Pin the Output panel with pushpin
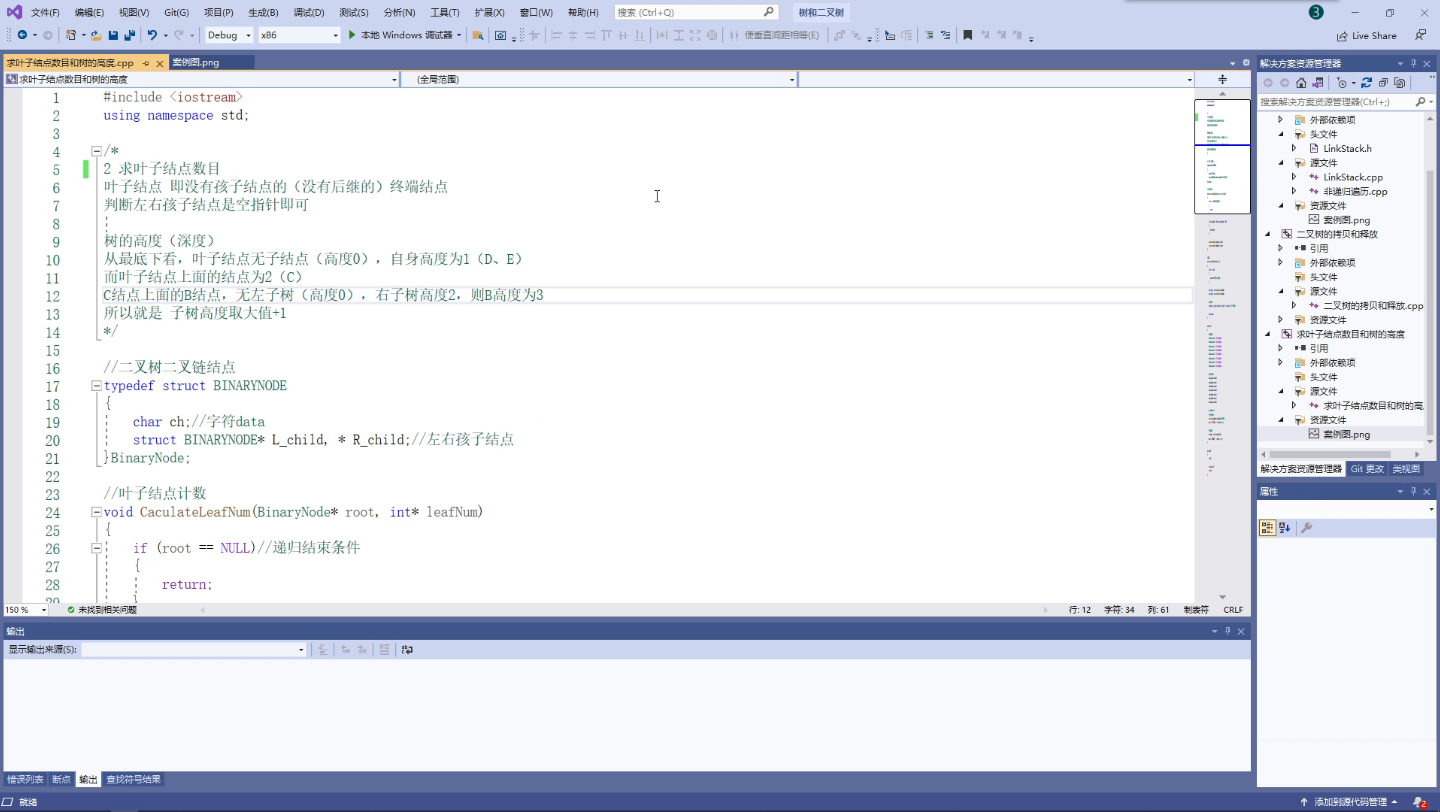 pos(1228,631)
